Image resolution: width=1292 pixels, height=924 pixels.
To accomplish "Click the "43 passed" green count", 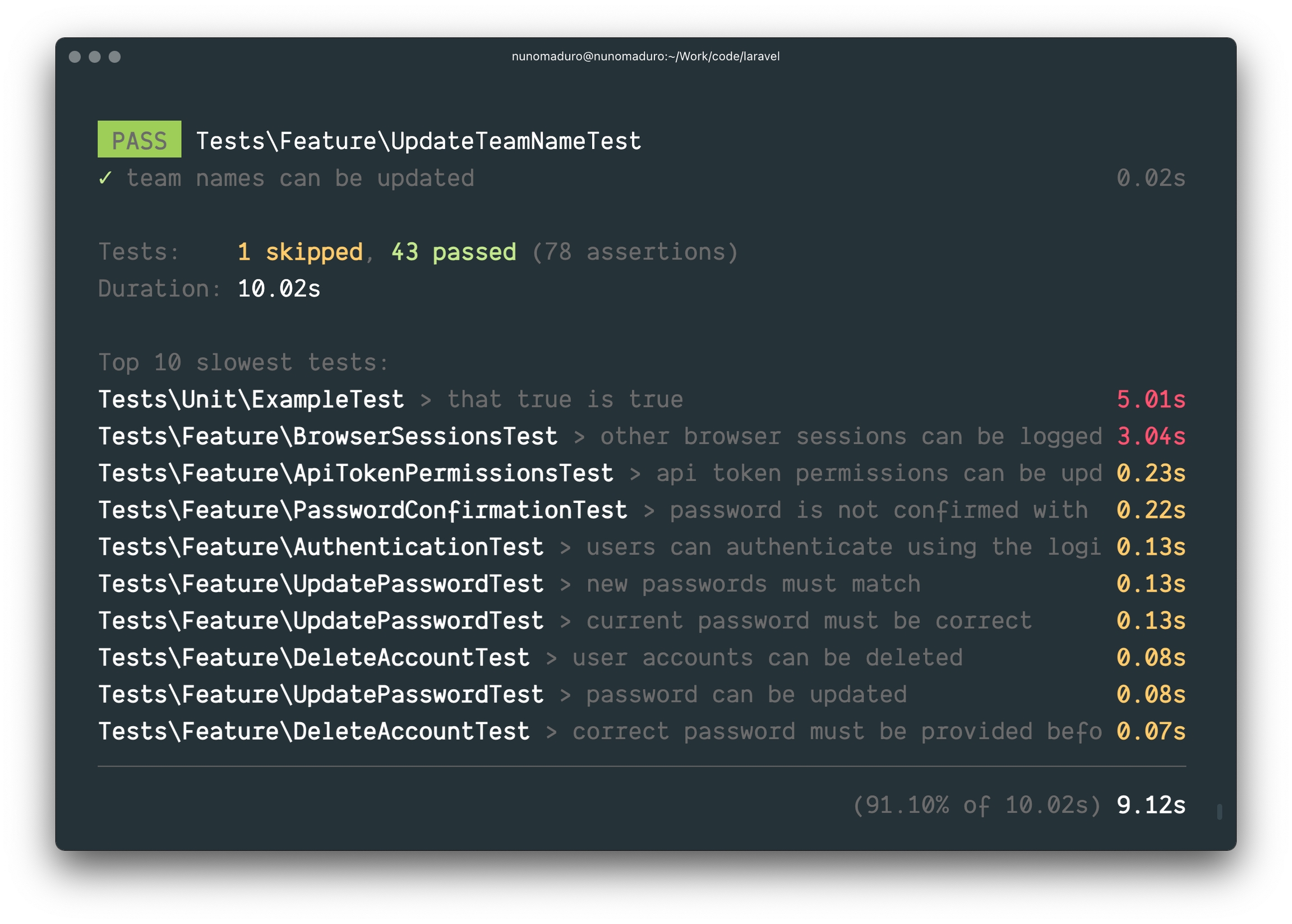I will click(x=454, y=252).
